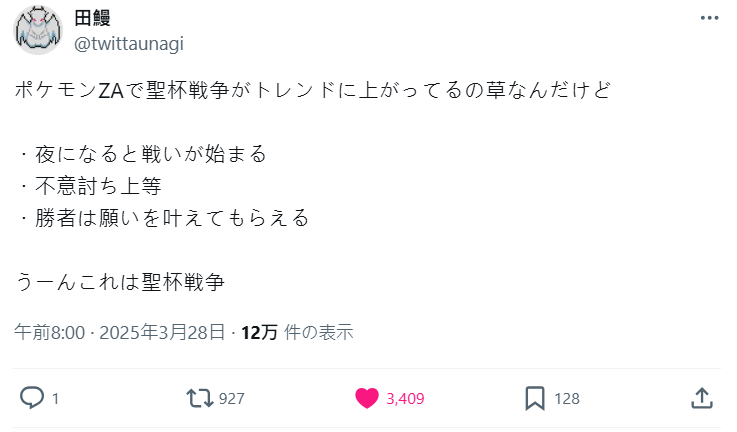Click the @twittaunagi handle
Screen dimensions: 737x432
(129, 43)
